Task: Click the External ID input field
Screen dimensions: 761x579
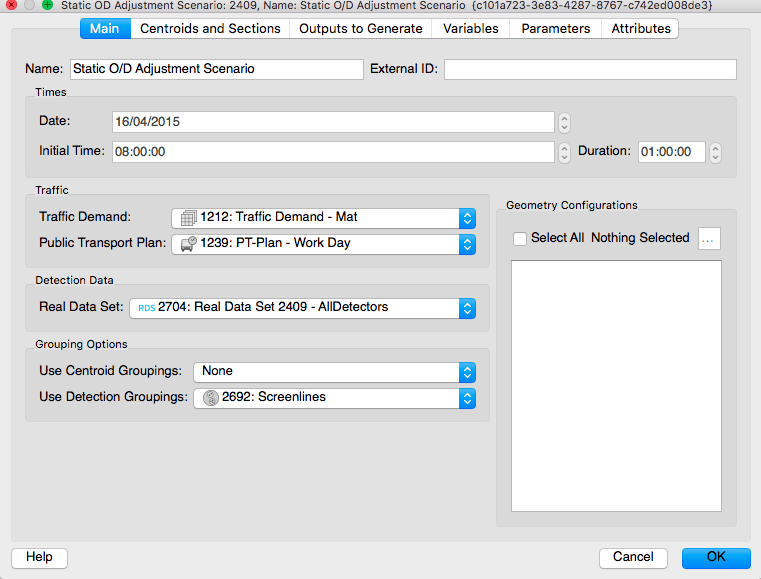Action: (x=590, y=69)
